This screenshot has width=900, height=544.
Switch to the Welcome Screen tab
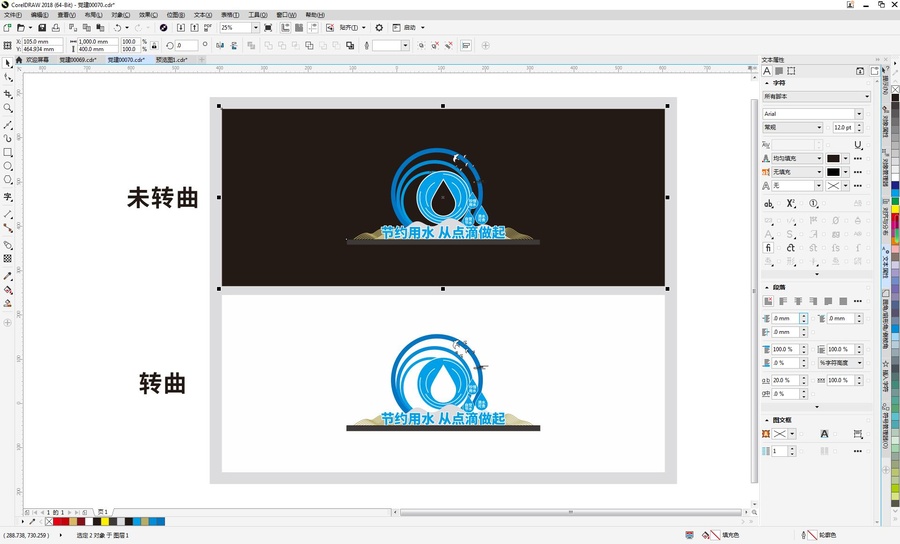[x=37, y=60]
